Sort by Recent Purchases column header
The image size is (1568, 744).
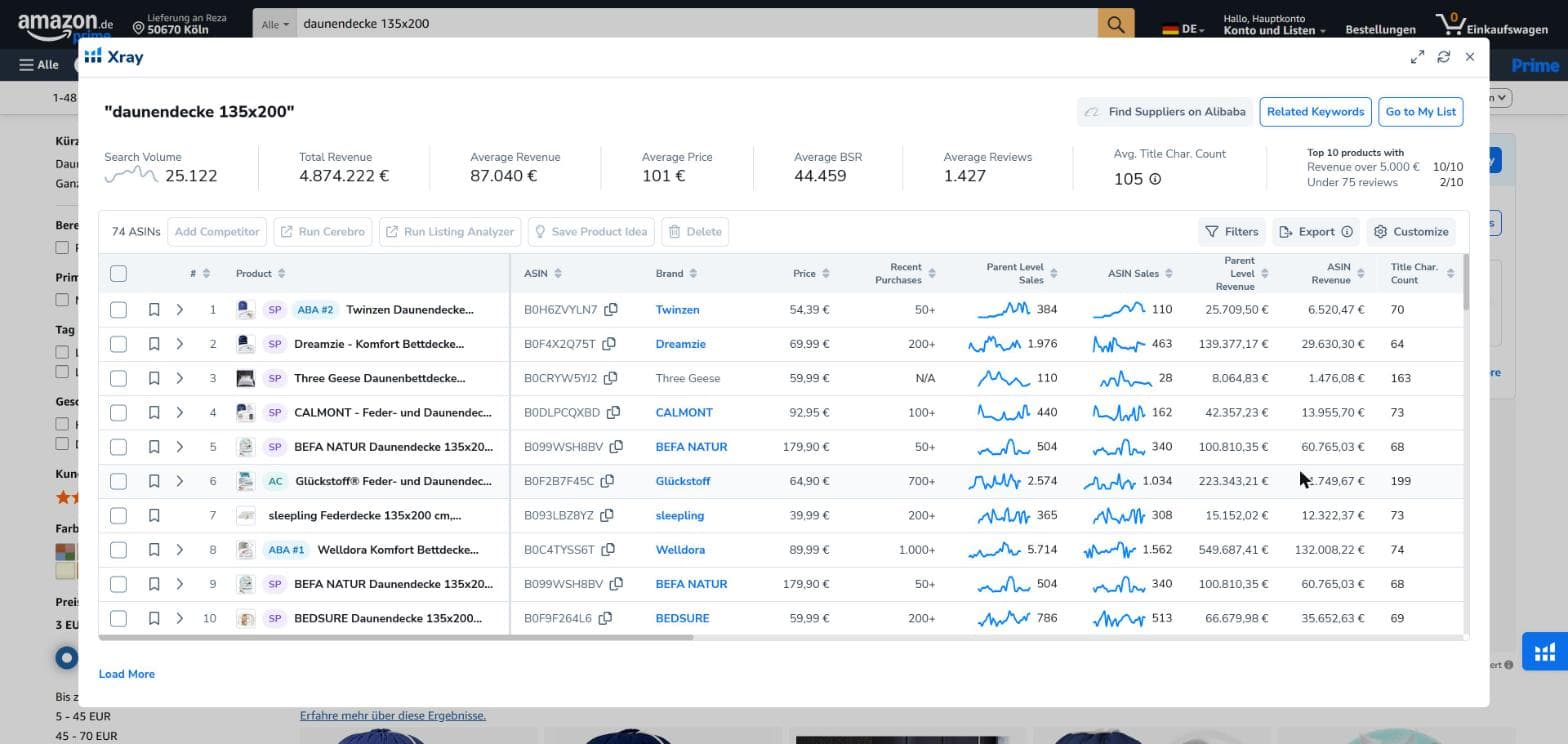[905, 273]
